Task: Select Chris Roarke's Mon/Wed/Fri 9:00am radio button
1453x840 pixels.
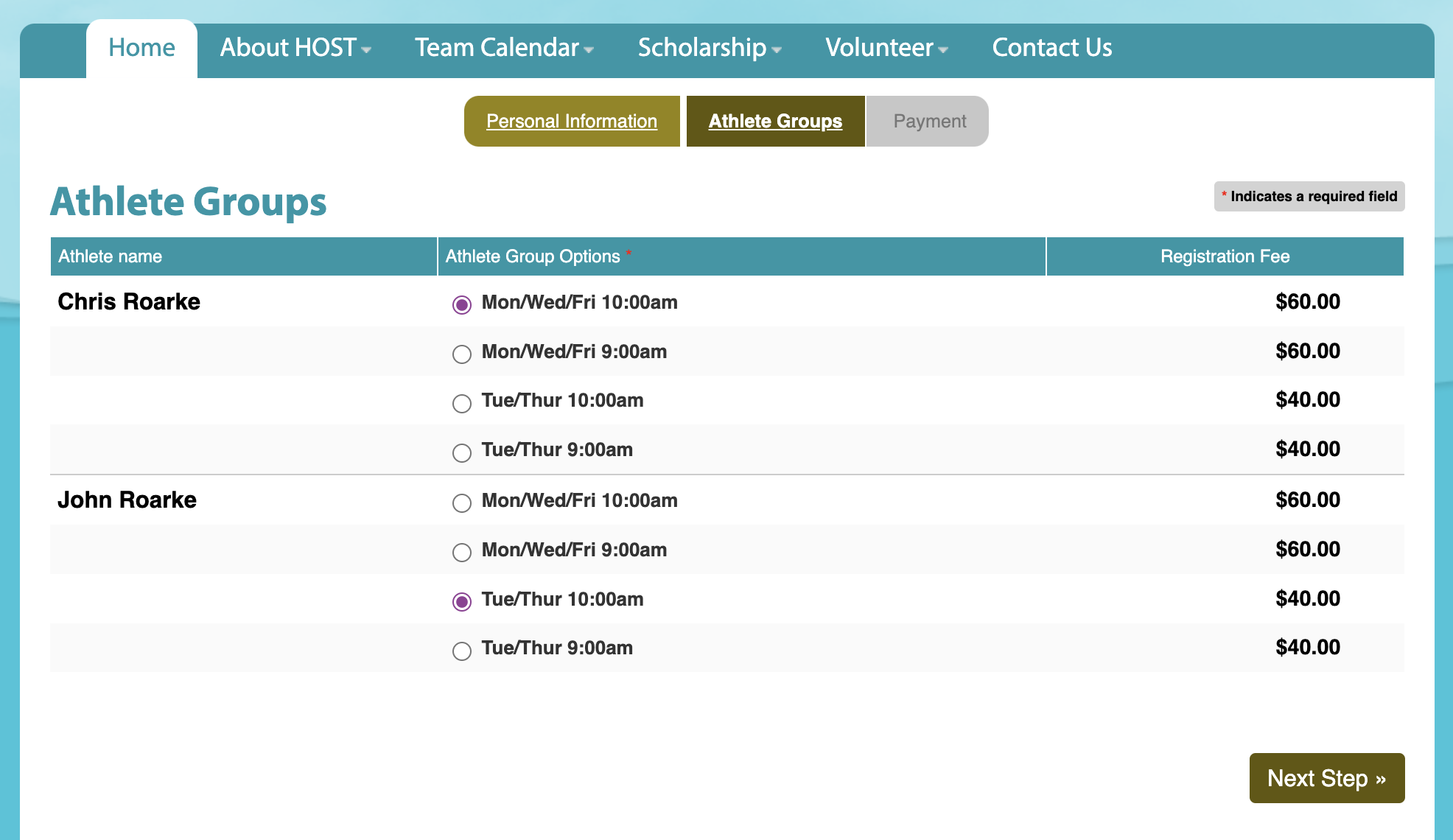Action: pos(462,354)
